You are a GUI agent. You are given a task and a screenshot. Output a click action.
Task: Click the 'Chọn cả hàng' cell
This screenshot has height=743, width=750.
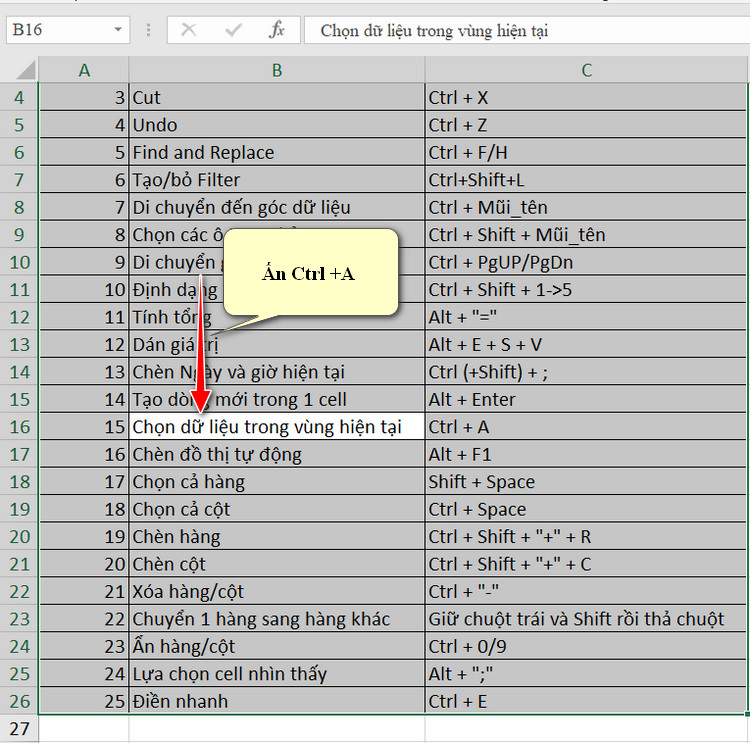click(276, 482)
